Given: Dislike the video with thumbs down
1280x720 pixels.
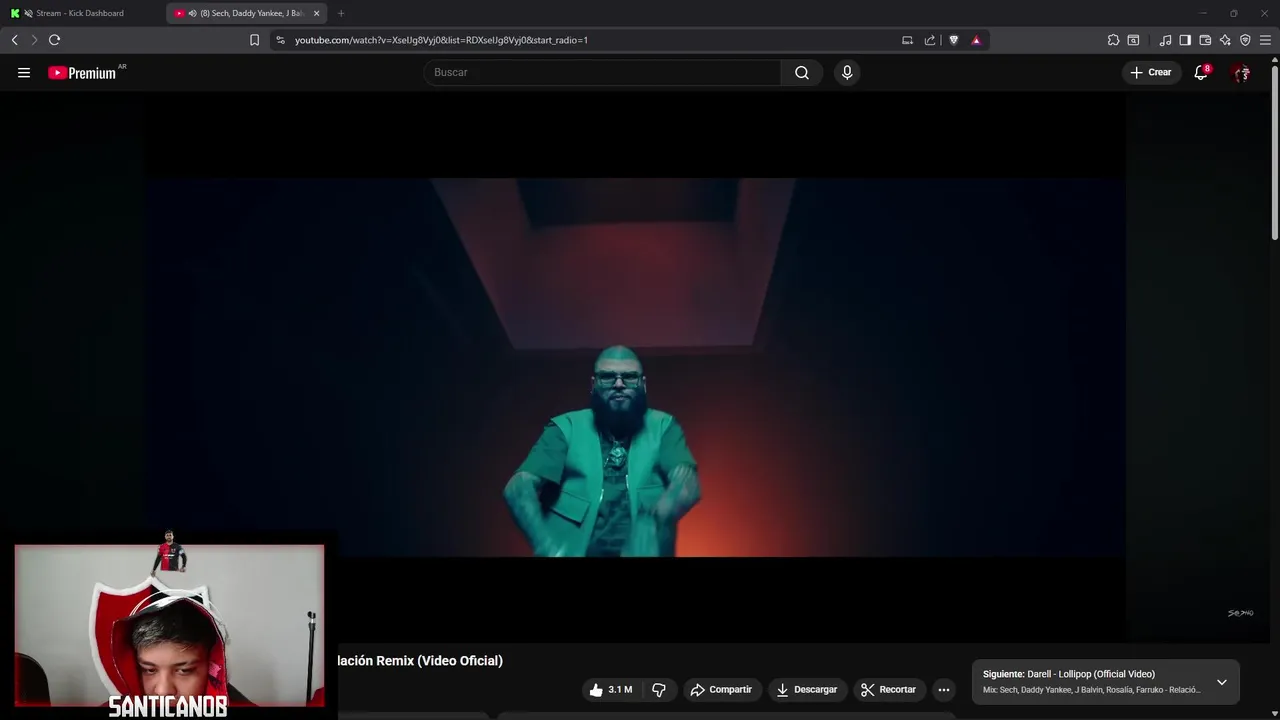Looking at the screenshot, I should tap(658, 690).
